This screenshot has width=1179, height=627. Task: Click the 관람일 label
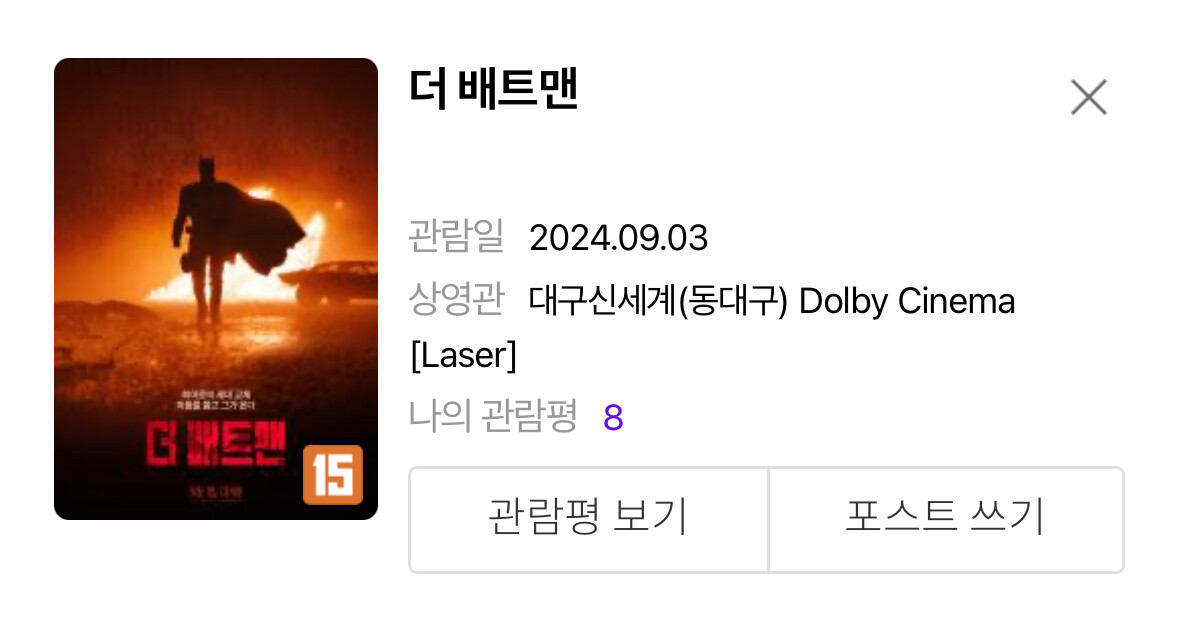click(x=456, y=236)
